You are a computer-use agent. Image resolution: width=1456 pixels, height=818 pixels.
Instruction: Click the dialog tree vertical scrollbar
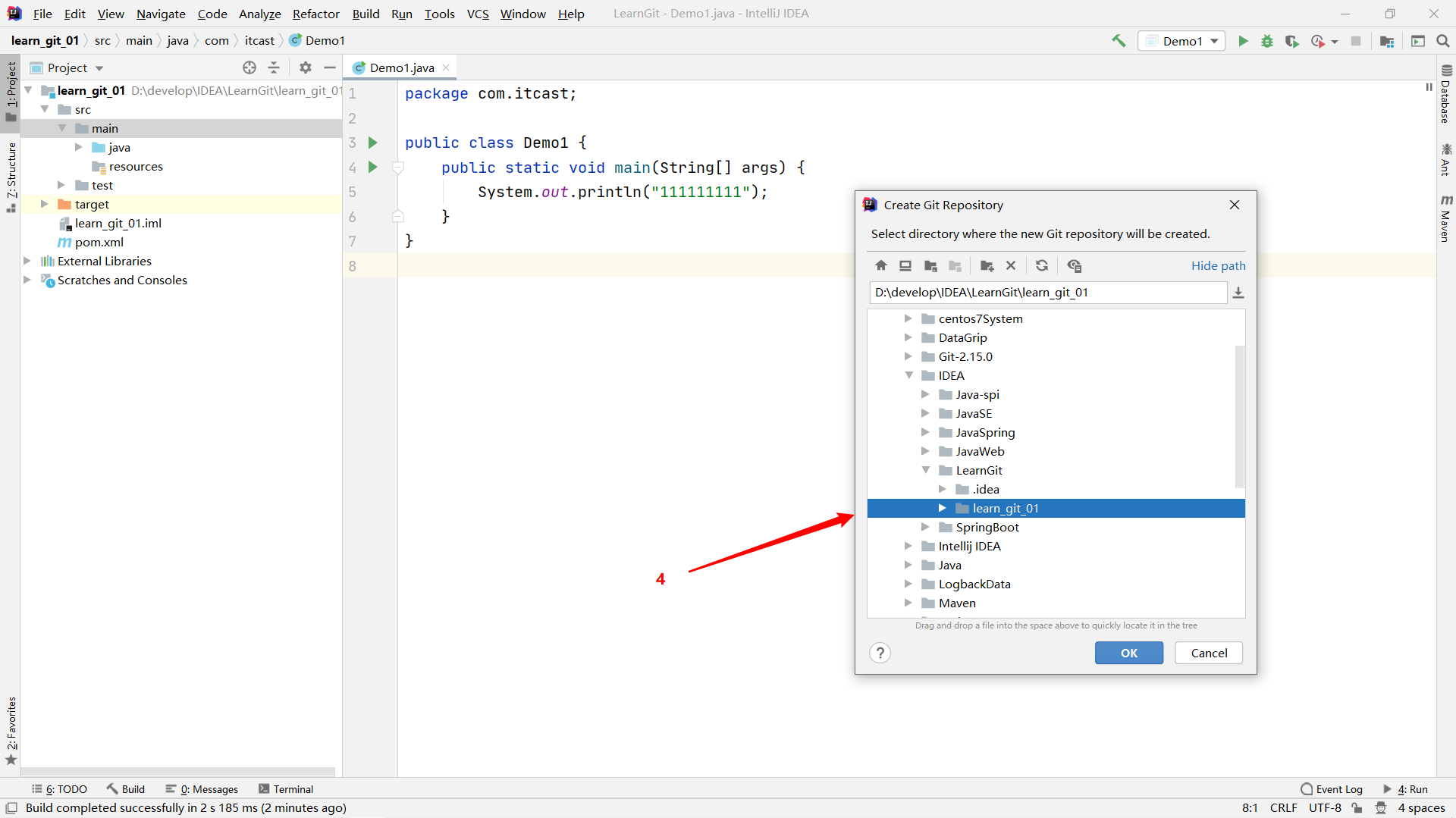coord(1240,416)
